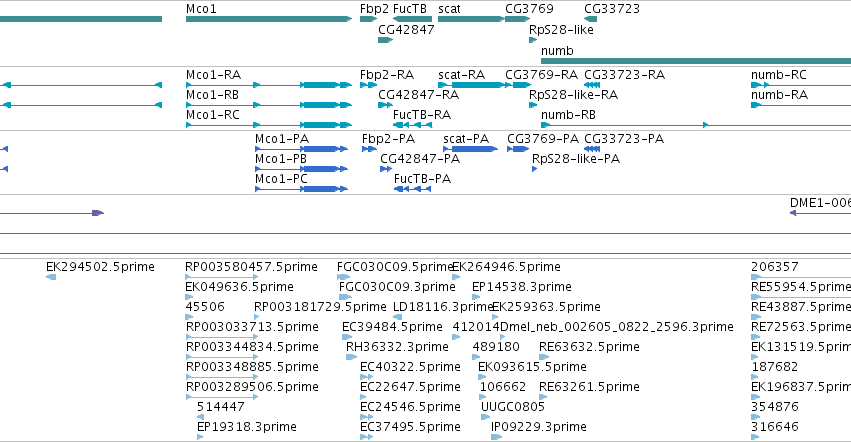Click the Fbp2-PA protein label
This screenshot has height=442, width=851.
pos(388,138)
